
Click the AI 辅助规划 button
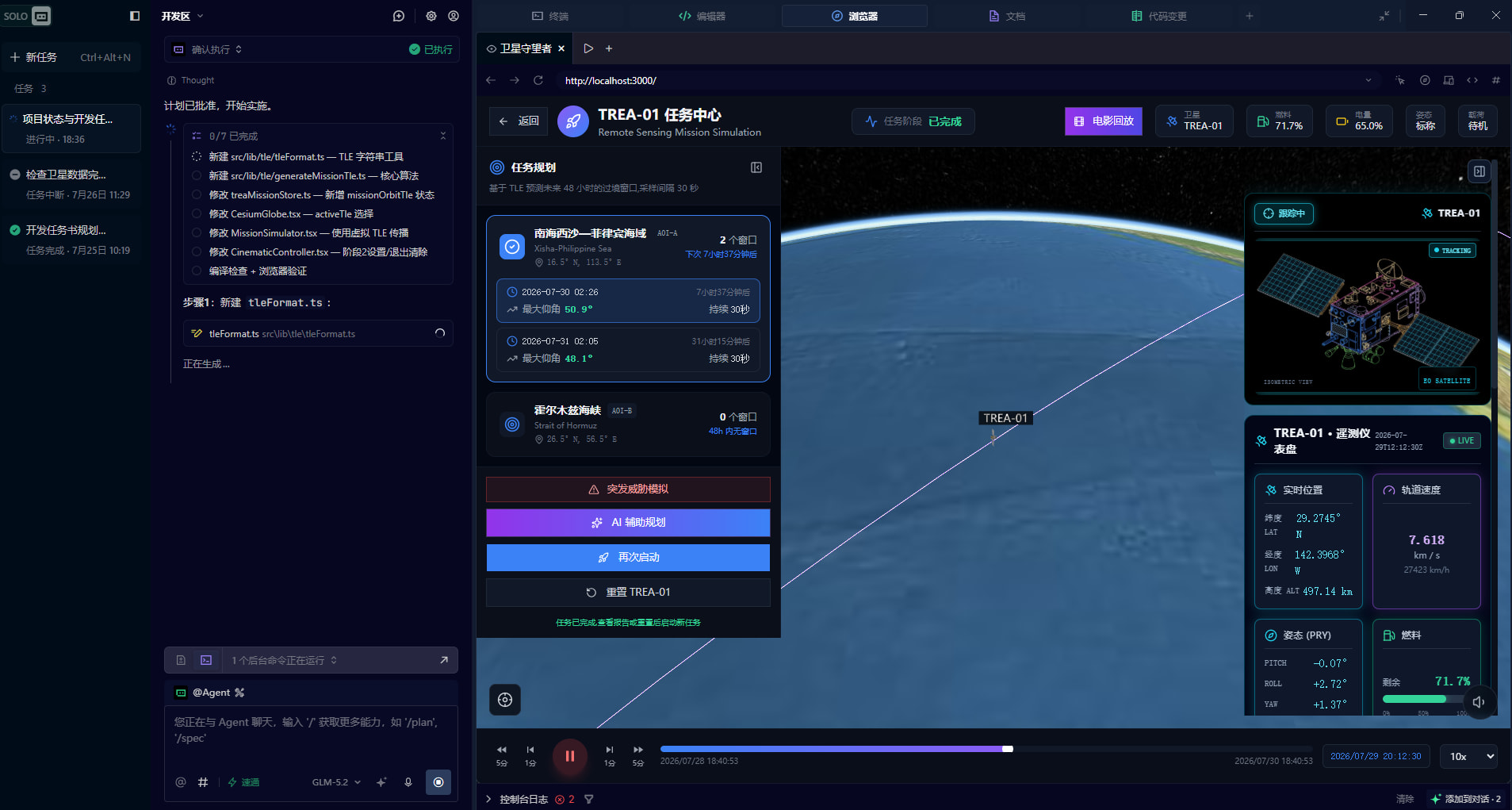pos(628,522)
